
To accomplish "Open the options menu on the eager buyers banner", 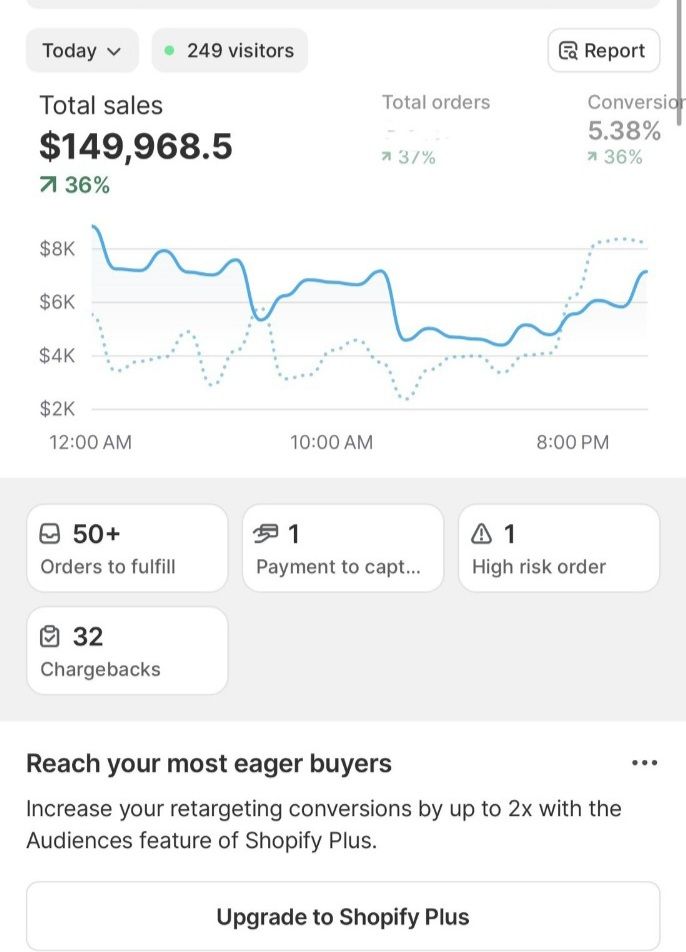I will (x=646, y=763).
